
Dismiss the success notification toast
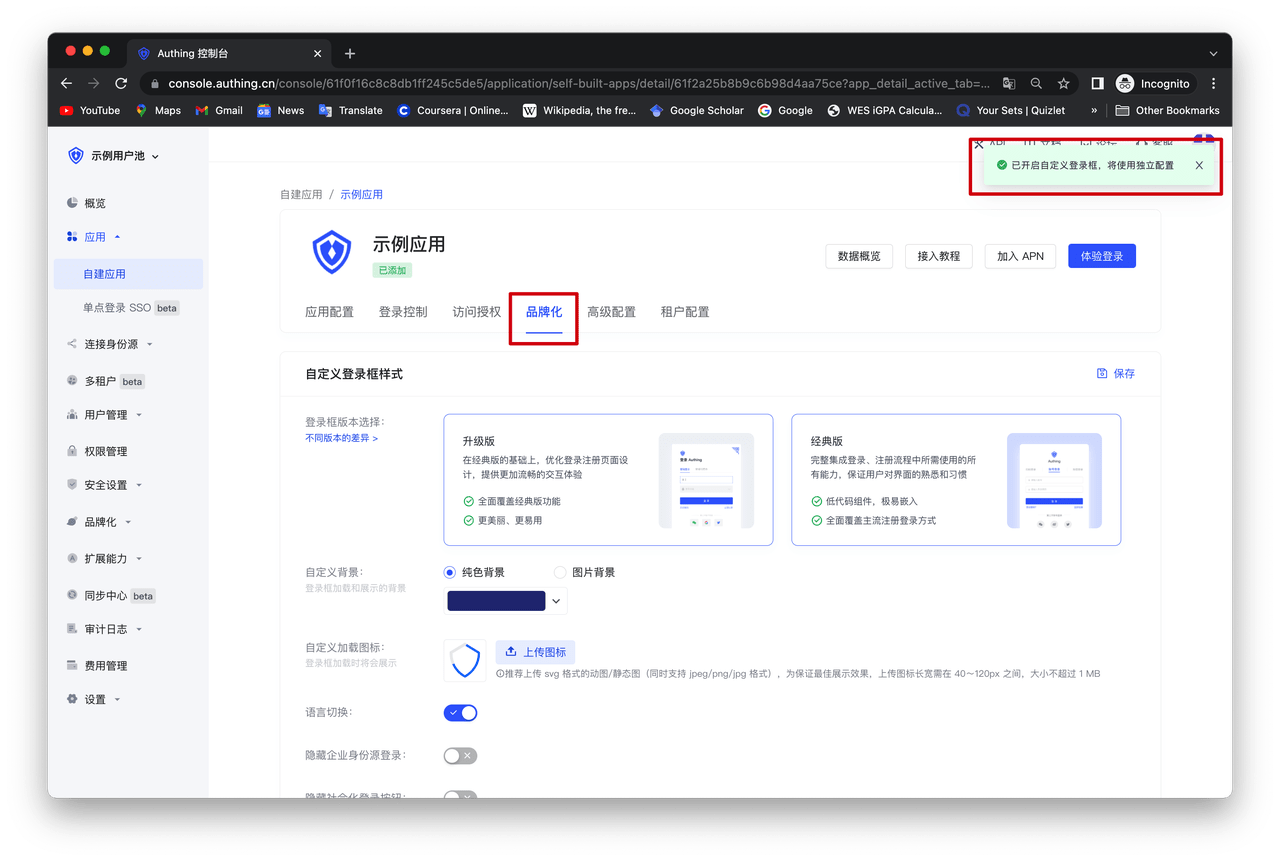1199,165
